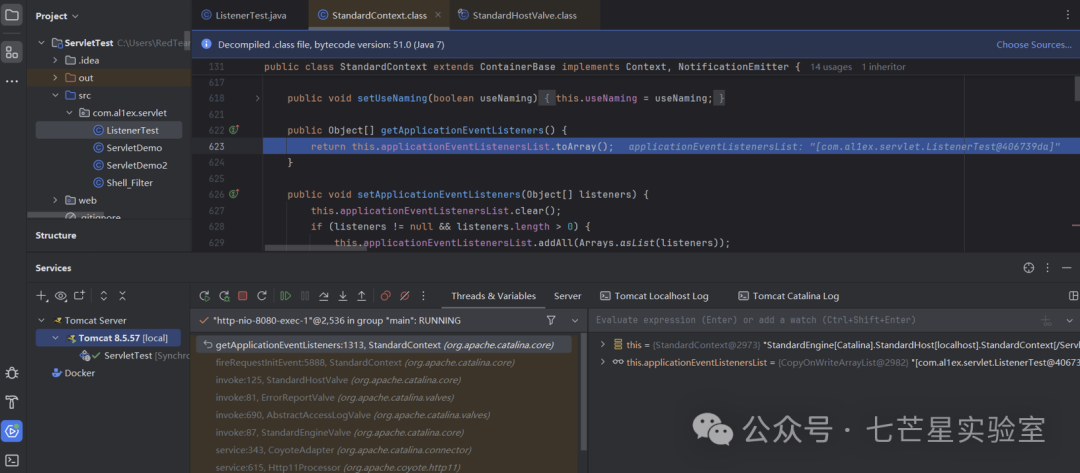Click the 1 inheritor hint
The width and height of the screenshot is (1080, 473).
click(884, 67)
